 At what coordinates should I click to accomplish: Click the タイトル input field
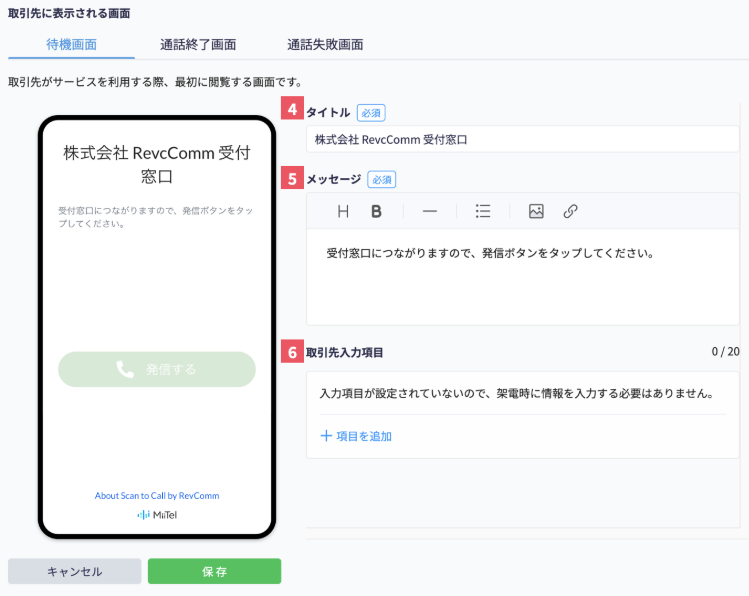tap(523, 139)
